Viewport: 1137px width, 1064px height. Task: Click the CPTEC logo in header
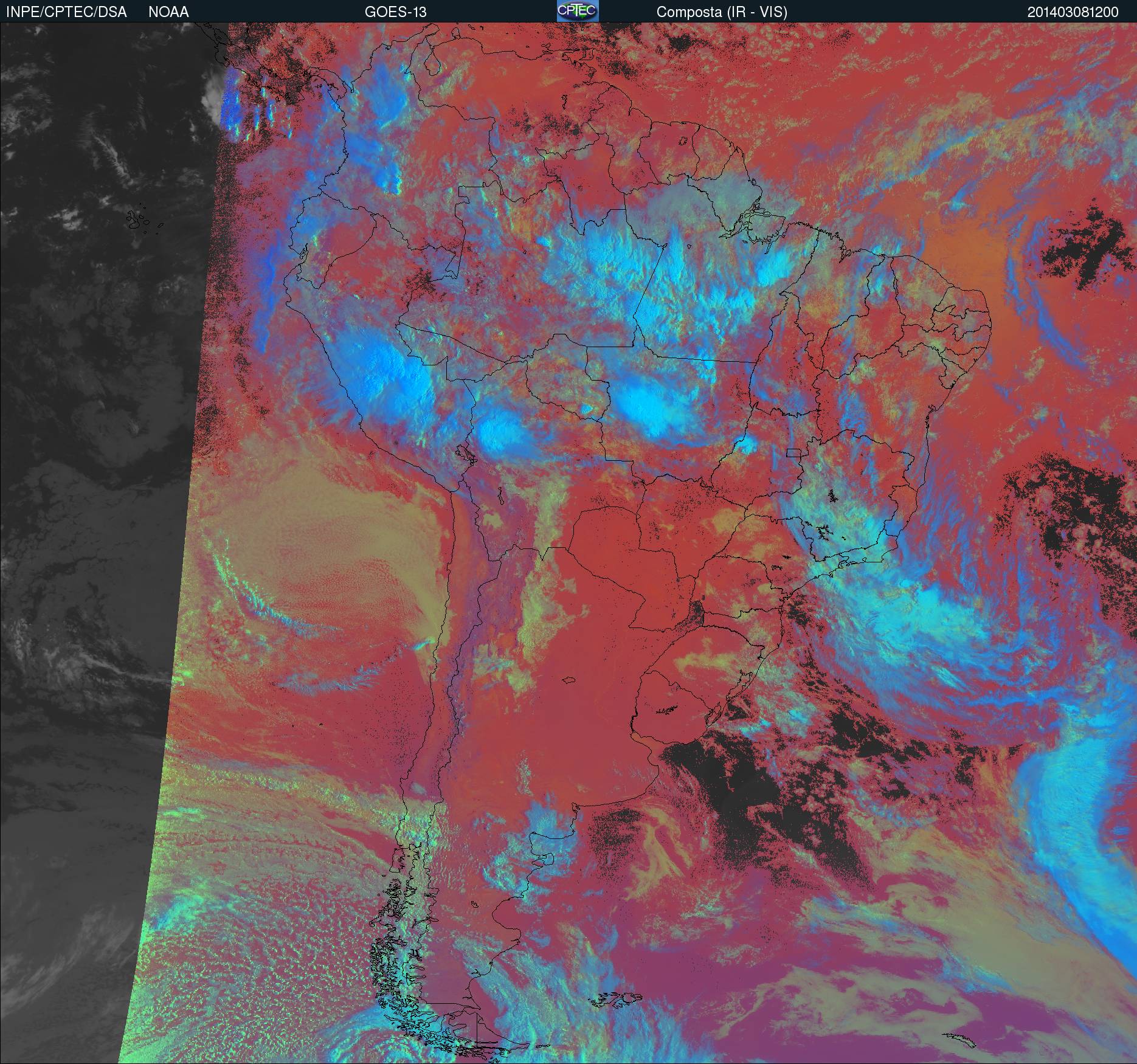tap(578, 11)
